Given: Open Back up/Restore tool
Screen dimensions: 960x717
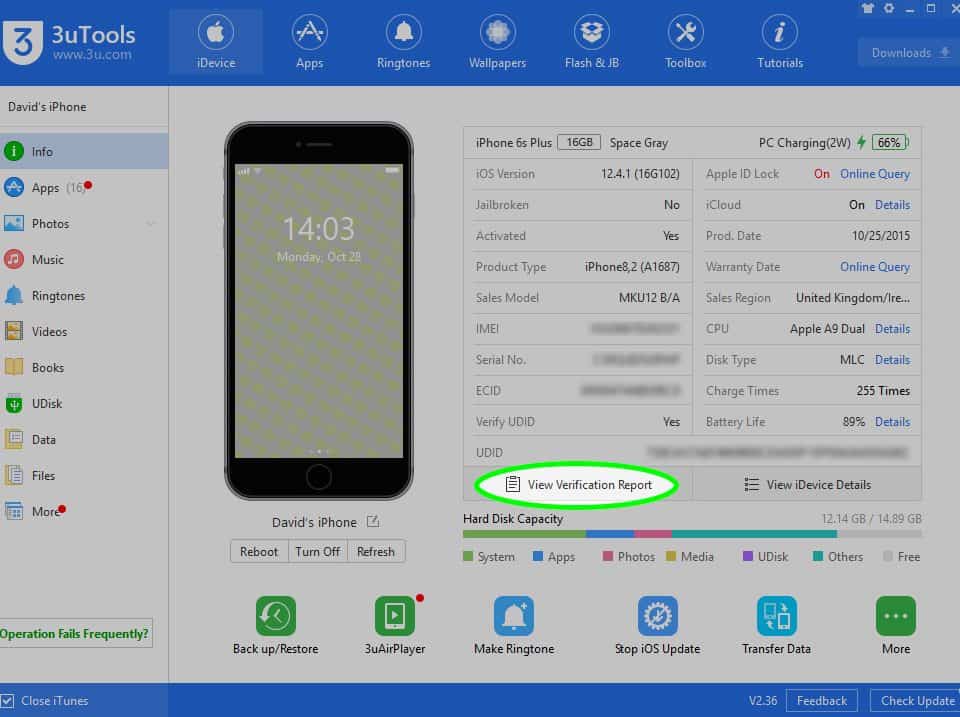Looking at the screenshot, I should [276, 625].
